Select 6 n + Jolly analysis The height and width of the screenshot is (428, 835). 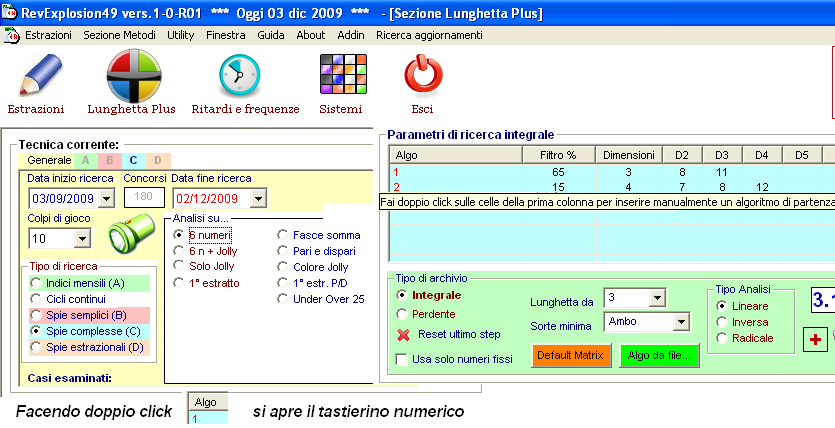179,250
